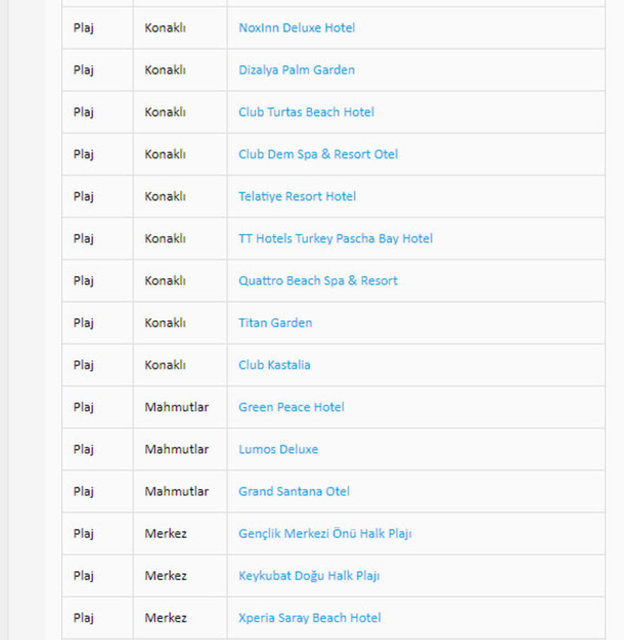Open the NoxInn Deluxe Hotel link

[296, 28]
